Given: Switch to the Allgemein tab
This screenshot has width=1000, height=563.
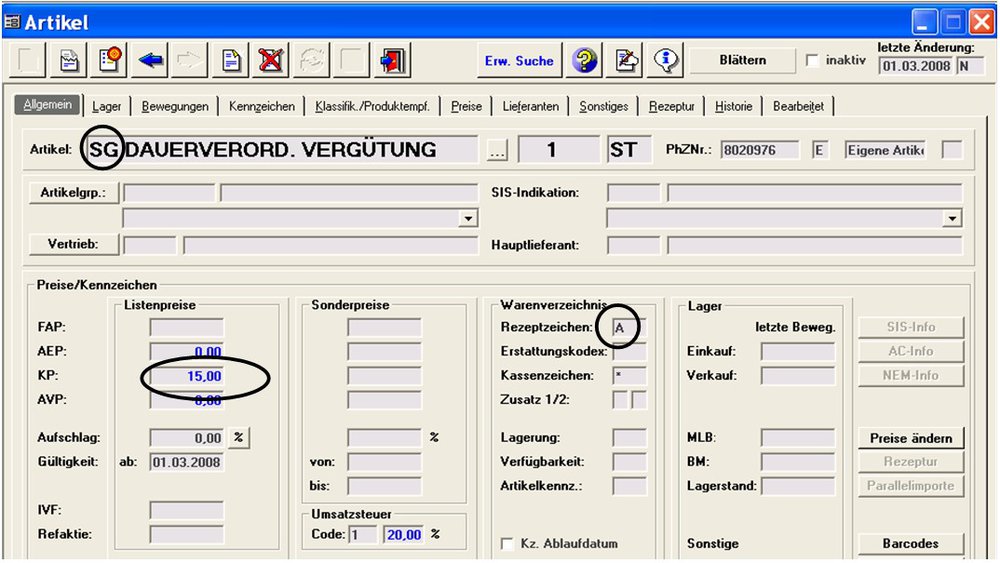Looking at the screenshot, I should 48,105.
